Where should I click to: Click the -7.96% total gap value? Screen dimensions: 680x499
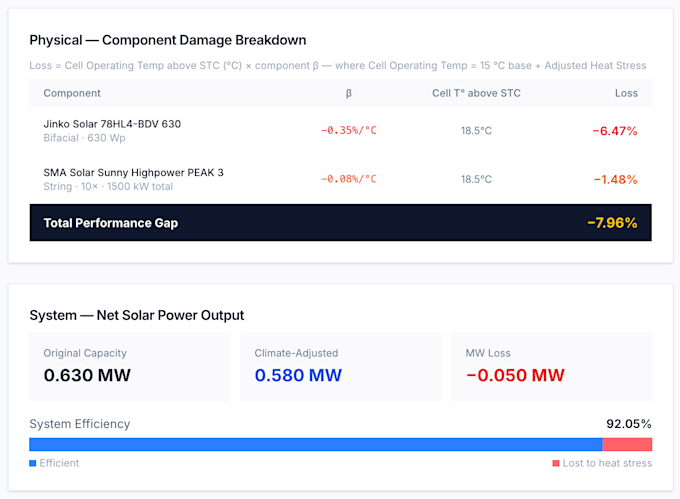[x=612, y=223]
